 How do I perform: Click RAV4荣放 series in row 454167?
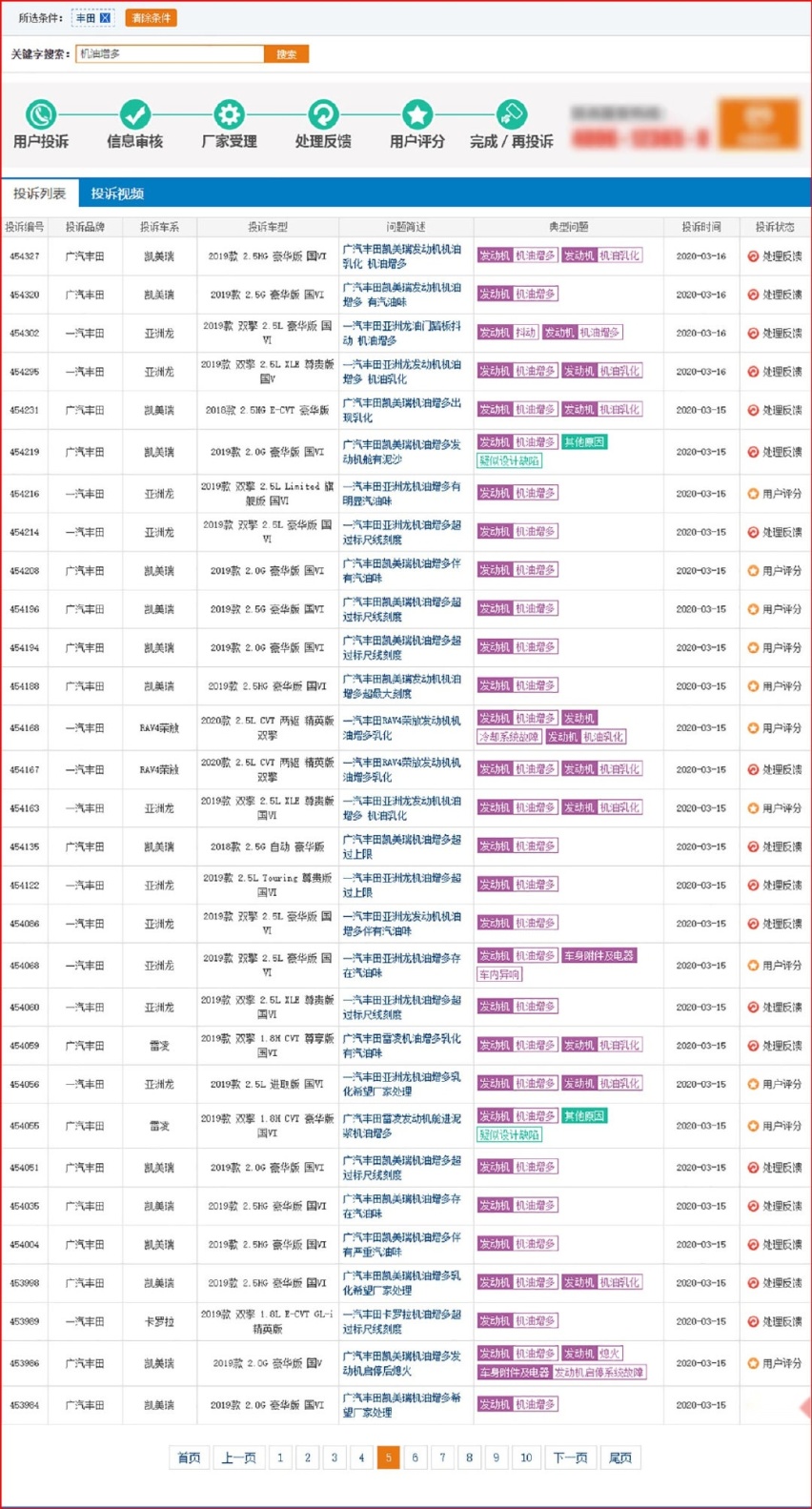(158, 769)
